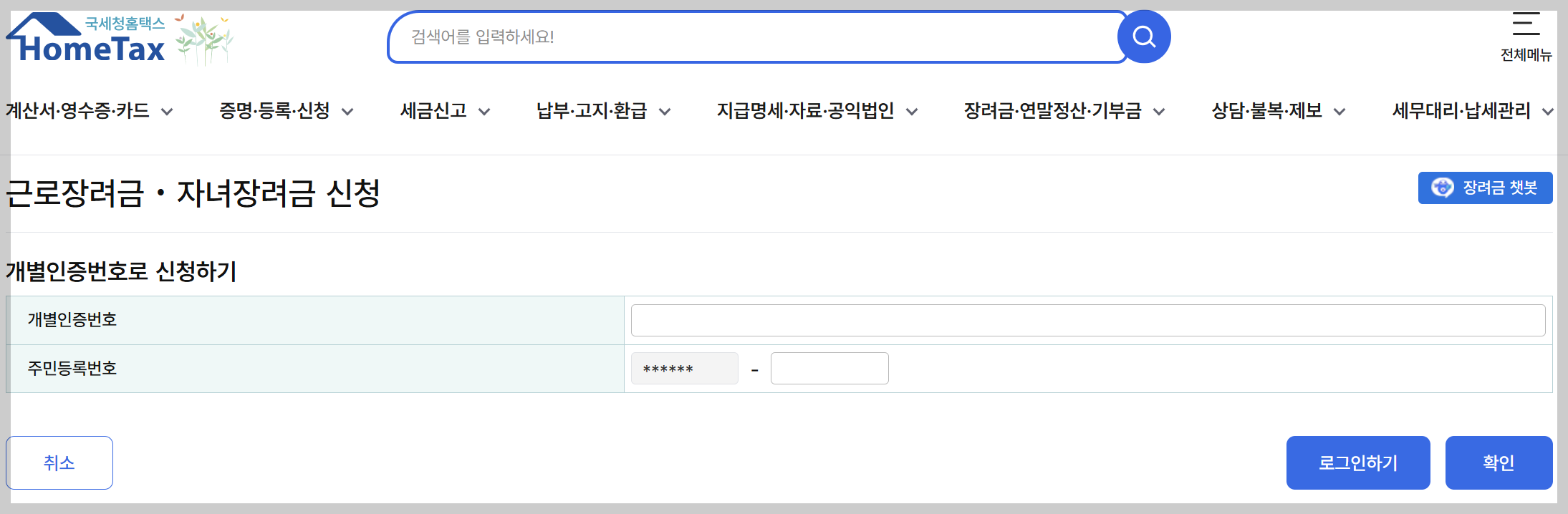The image size is (1568, 514).
Task: Expand chevron next to 세무대리·납세관리
Action: point(1548,112)
